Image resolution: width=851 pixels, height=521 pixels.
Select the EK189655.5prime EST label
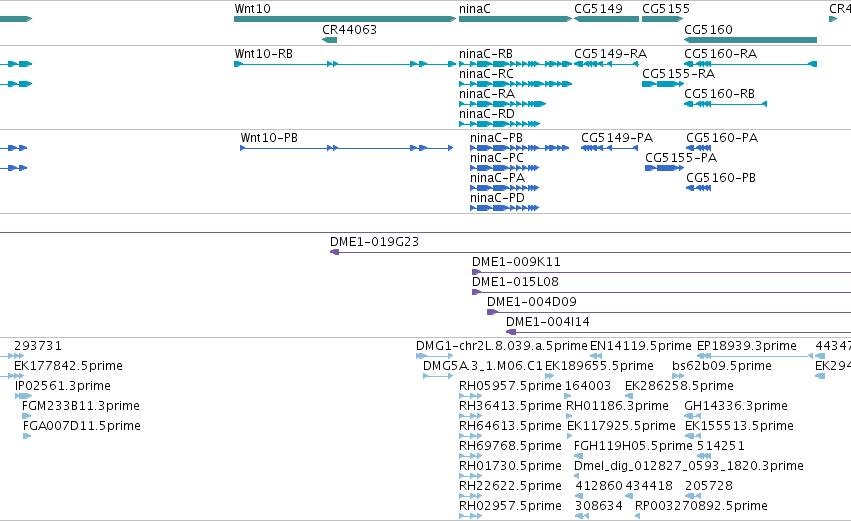point(600,366)
